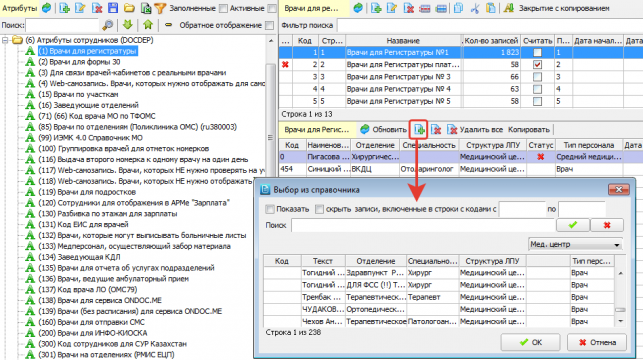The image size is (643, 360).
Task: Delete the selected attribute in the Атрибуты toolbar
Action: click(97, 8)
